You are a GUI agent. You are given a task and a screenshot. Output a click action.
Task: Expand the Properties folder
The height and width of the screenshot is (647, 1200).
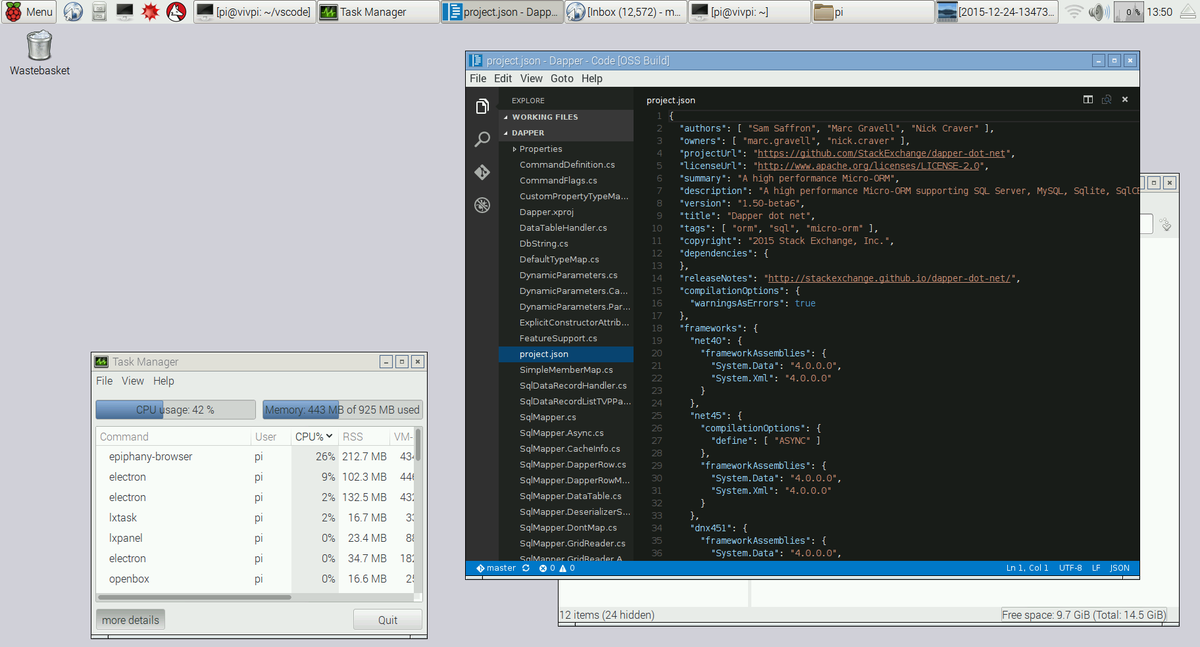[x=566, y=149]
